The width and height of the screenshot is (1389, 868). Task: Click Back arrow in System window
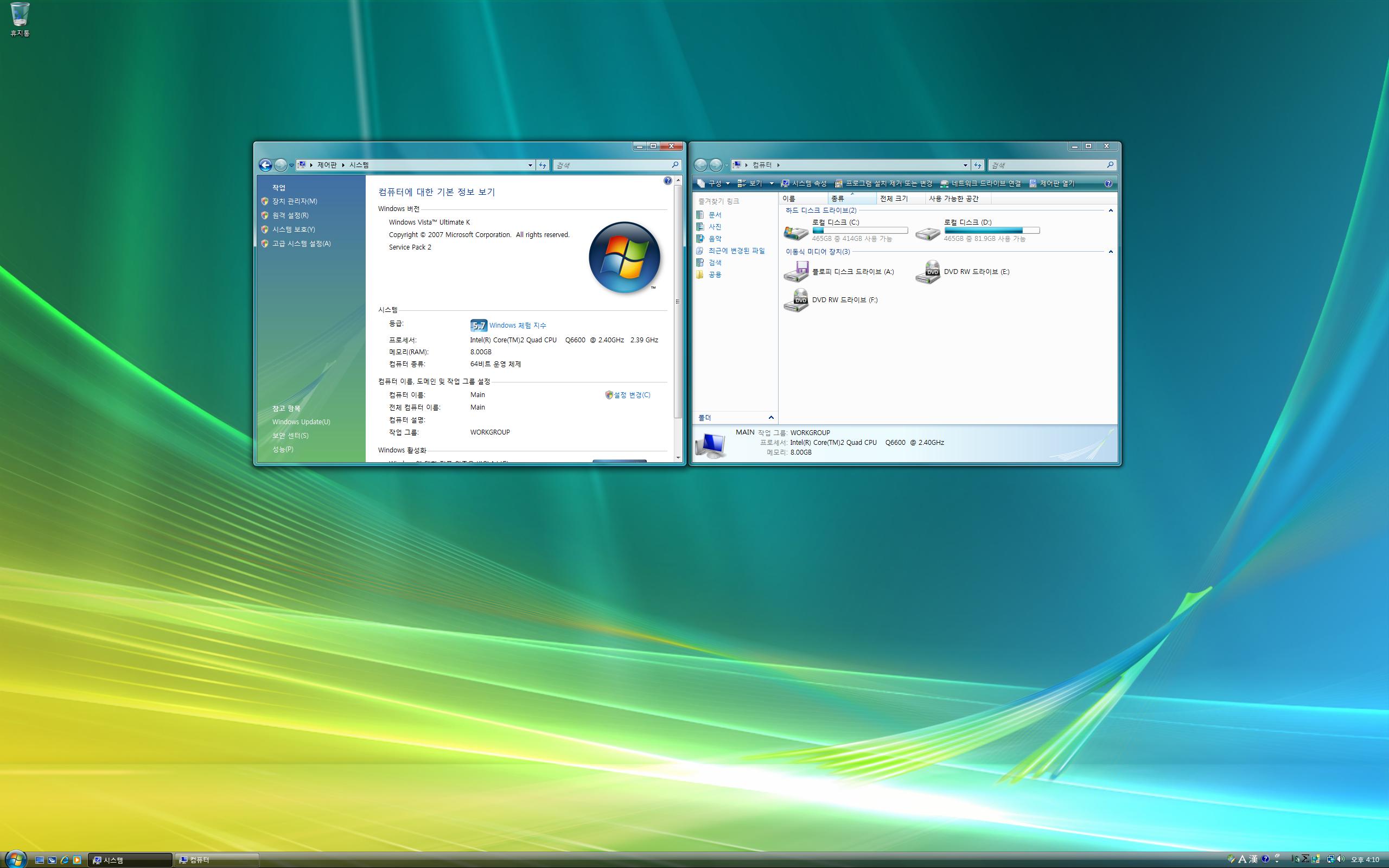point(265,165)
